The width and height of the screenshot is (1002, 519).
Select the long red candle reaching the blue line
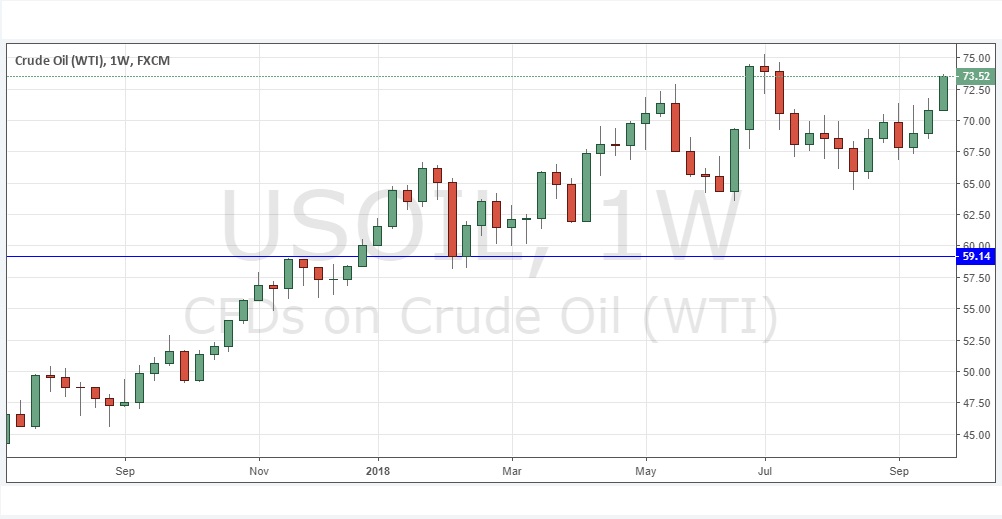(452, 218)
